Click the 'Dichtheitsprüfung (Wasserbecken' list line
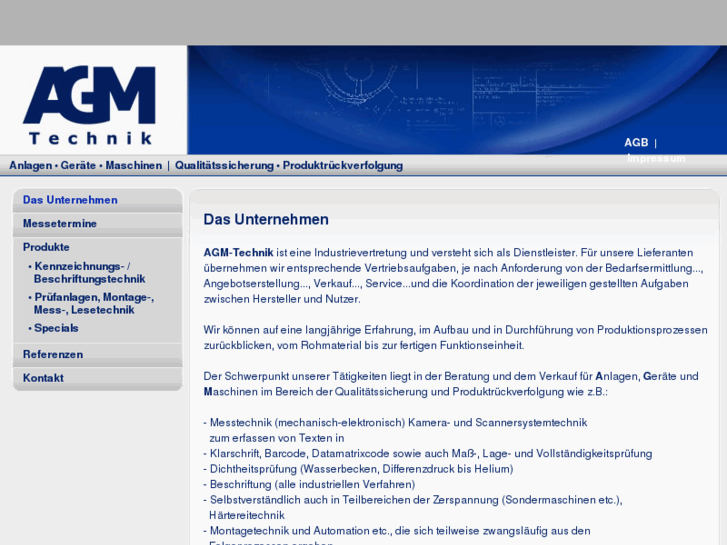Viewport: 727px width, 545px height. pos(358,469)
